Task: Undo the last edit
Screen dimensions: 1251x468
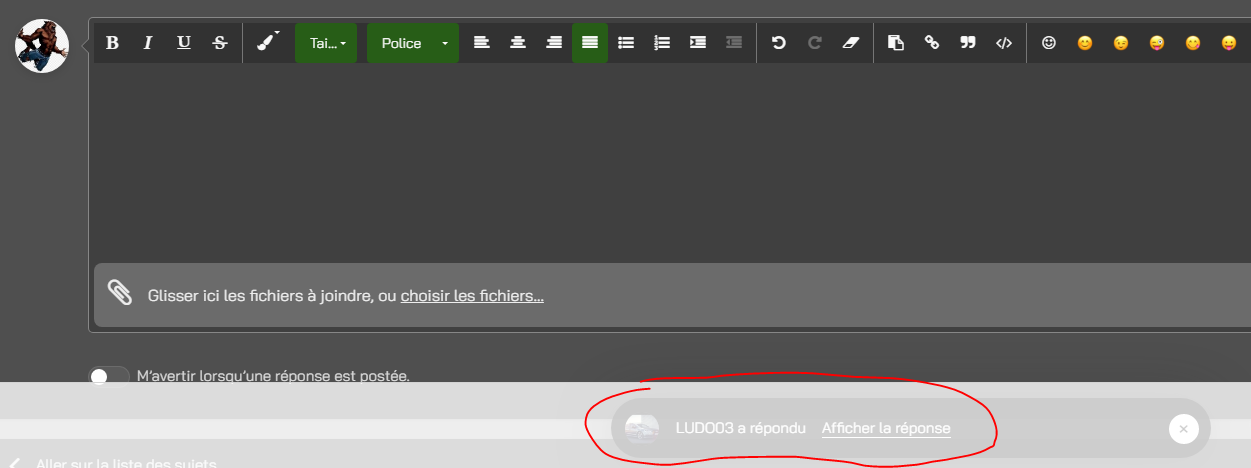Action: [778, 43]
